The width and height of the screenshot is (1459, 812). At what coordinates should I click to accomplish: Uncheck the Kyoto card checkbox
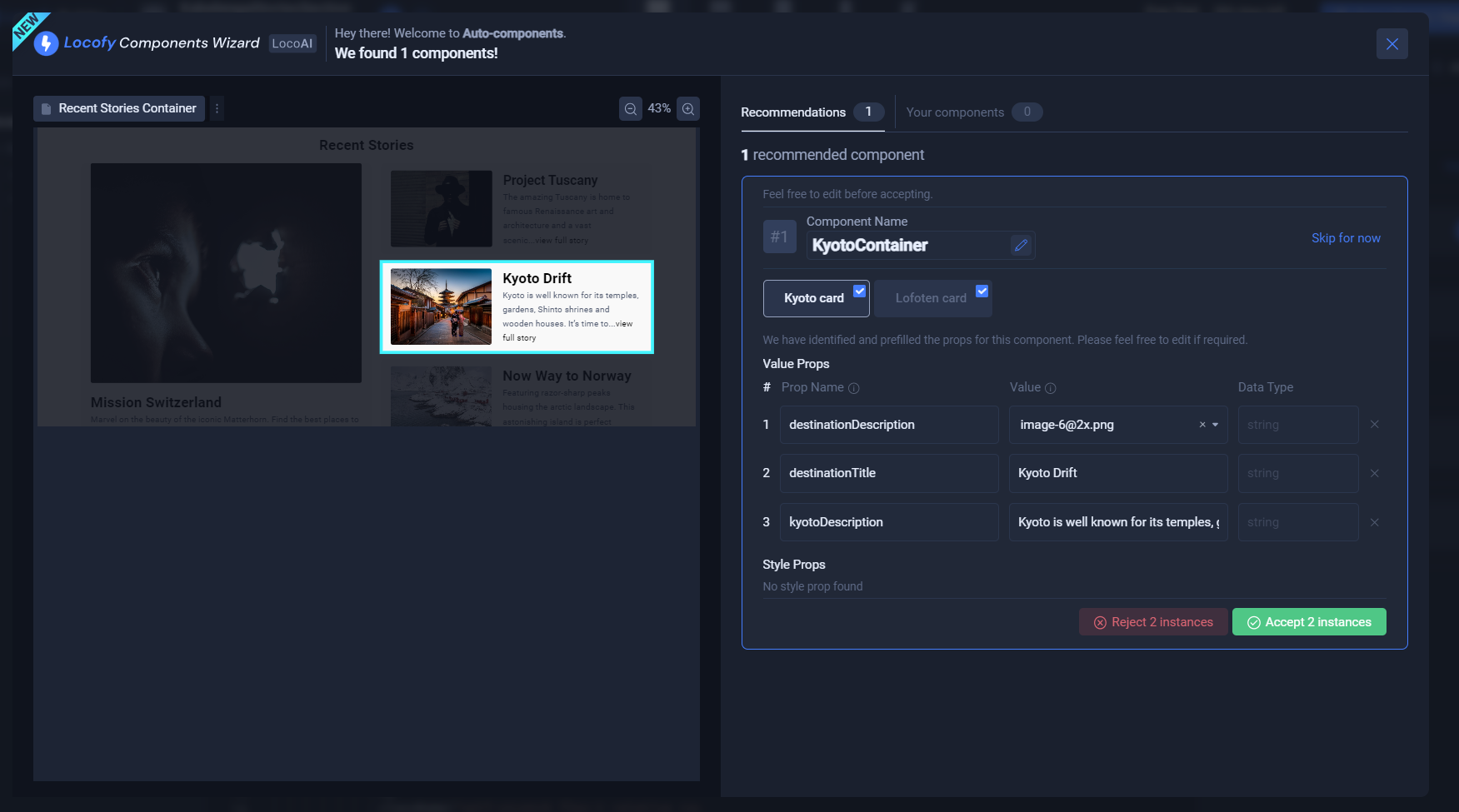[x=859, y=291]
